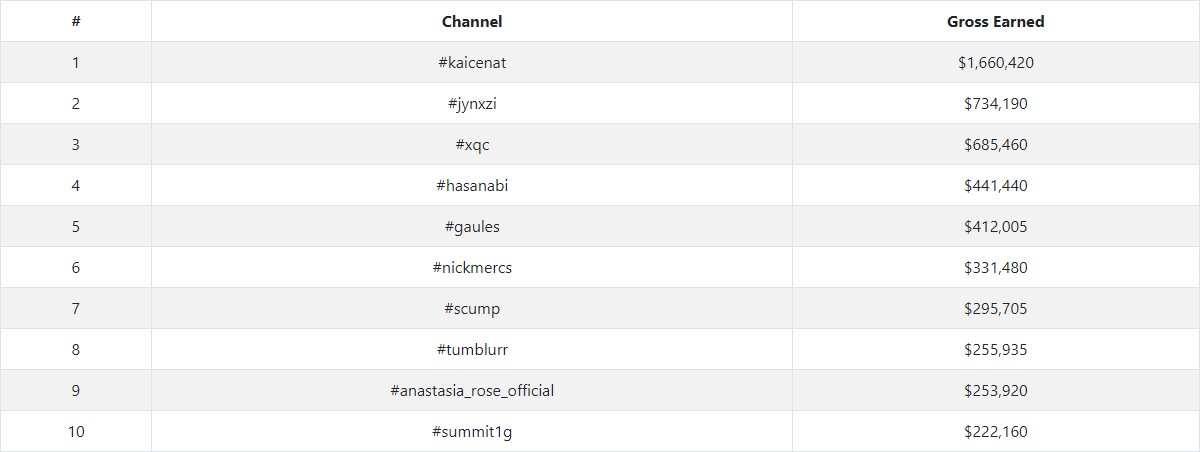Viewport: 1200px width, 452px height.
Task: Select the #xqc channel entry
Action: coord(471,145)
